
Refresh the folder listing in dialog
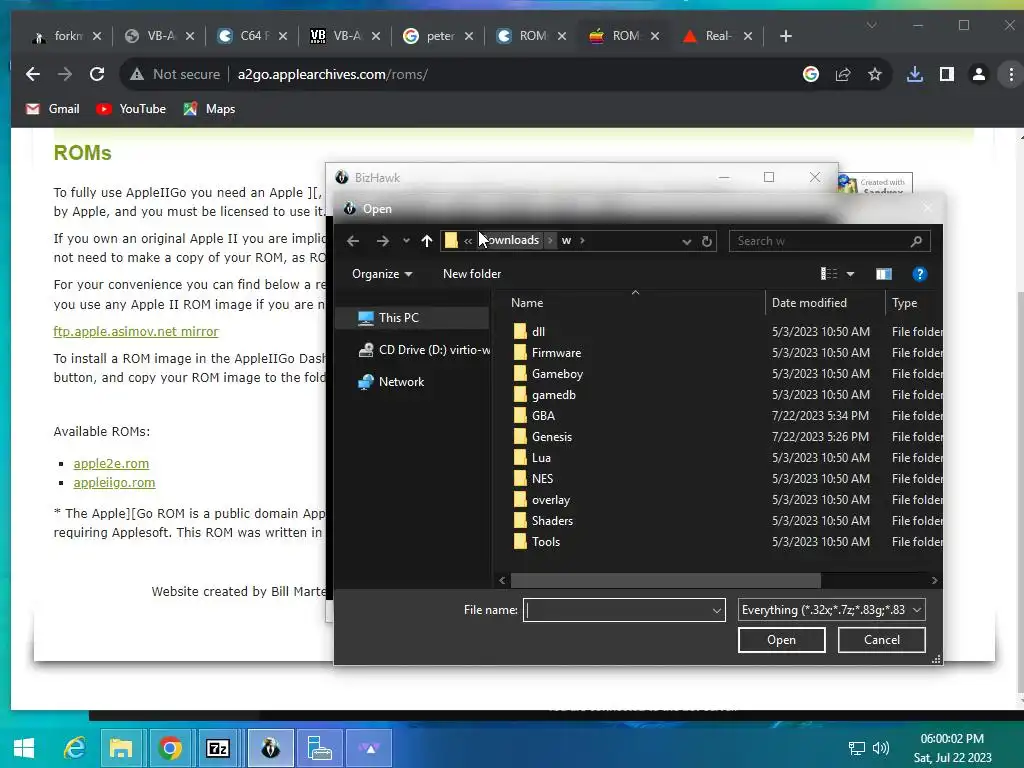[x=707, y=241]
